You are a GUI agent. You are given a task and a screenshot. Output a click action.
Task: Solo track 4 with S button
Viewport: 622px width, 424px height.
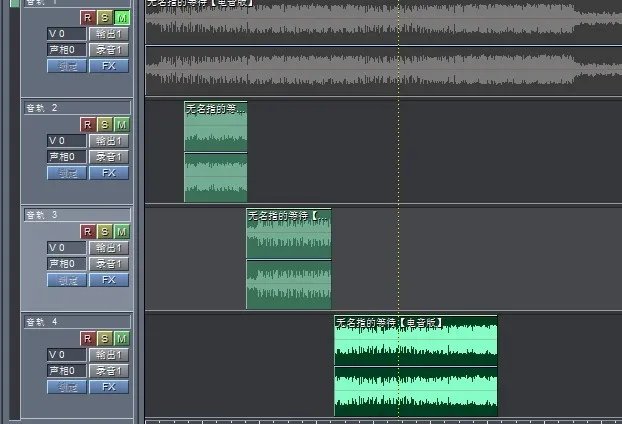(105, 338)
